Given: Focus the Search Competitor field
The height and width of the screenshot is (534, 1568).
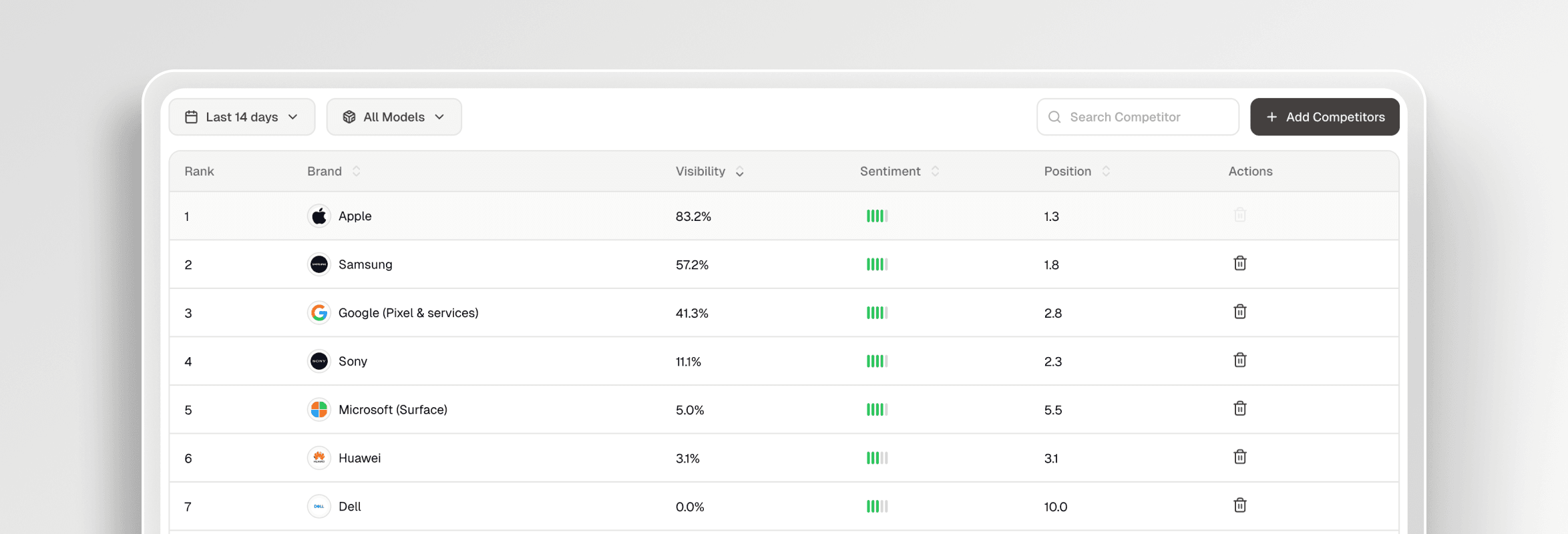Looking at the screenshot, I should (x=1138, y=117).
